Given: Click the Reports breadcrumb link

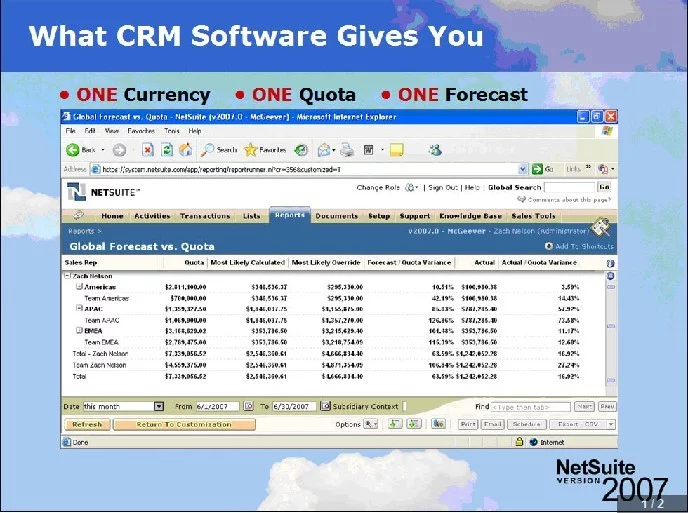Looking at the screenshot, I should click(81, 231).
